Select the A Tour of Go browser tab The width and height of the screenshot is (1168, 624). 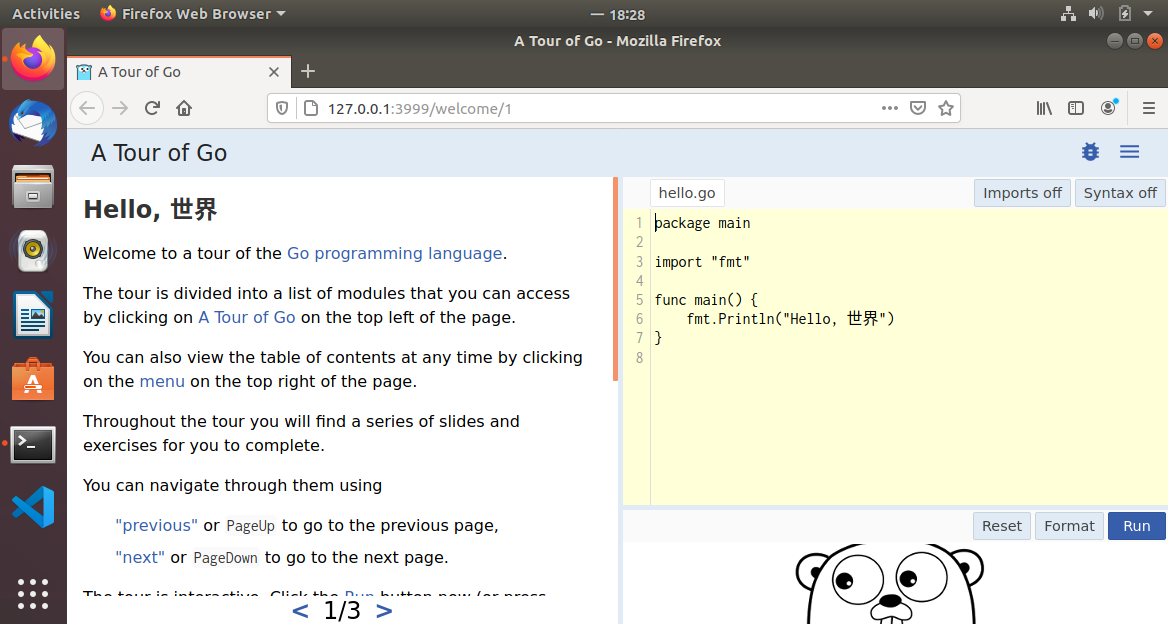(x=179, y=72)
